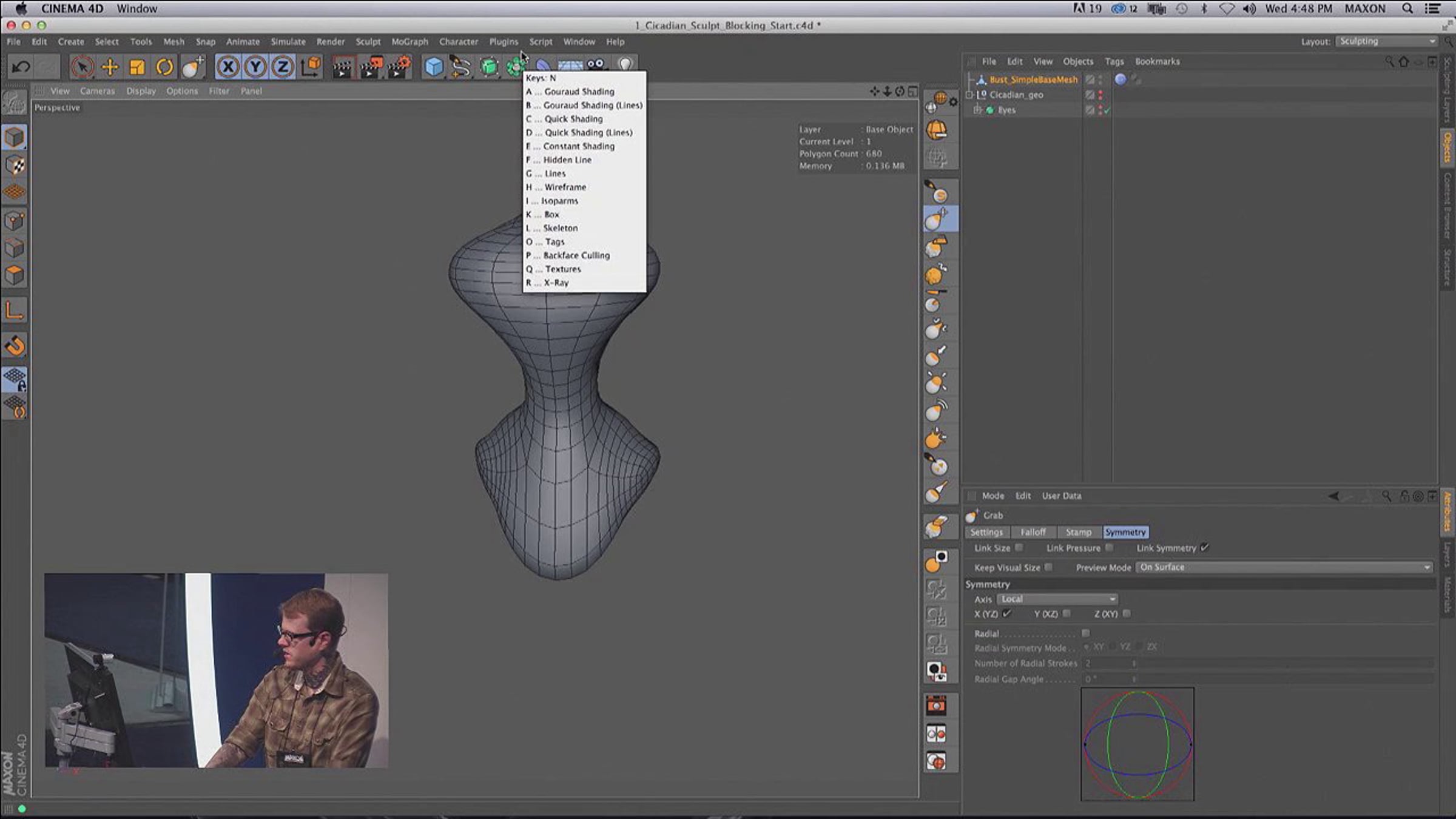Uncheck the Link Symmetry checkbox
The width and height of the screenshot is (1456, 819).
click(x=1205, y=548)
